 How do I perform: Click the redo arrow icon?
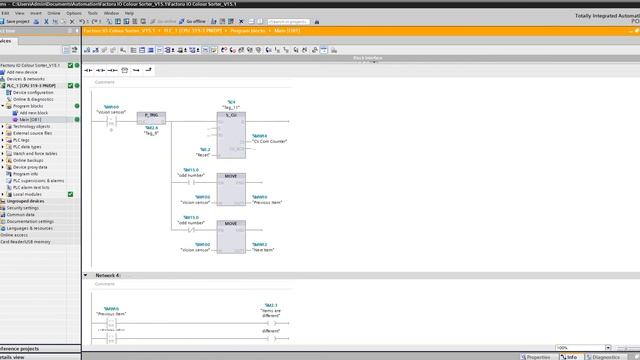(x=95, y=22)
